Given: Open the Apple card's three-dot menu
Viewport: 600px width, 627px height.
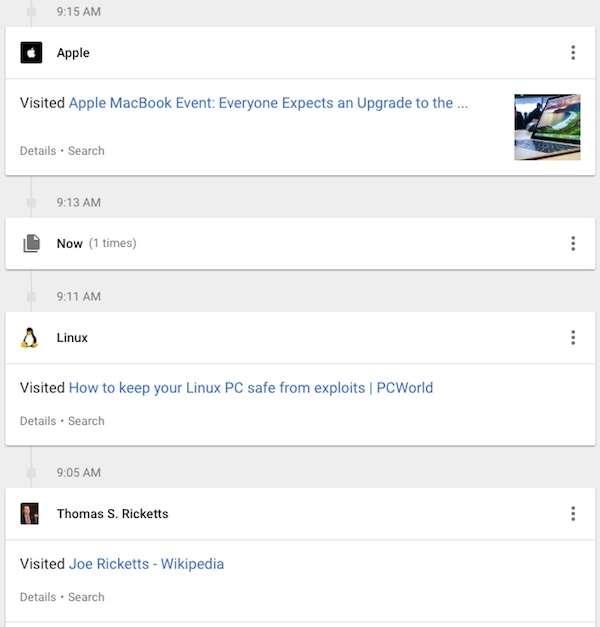Looking at the screenshot, I should click(x=573, y=53).
